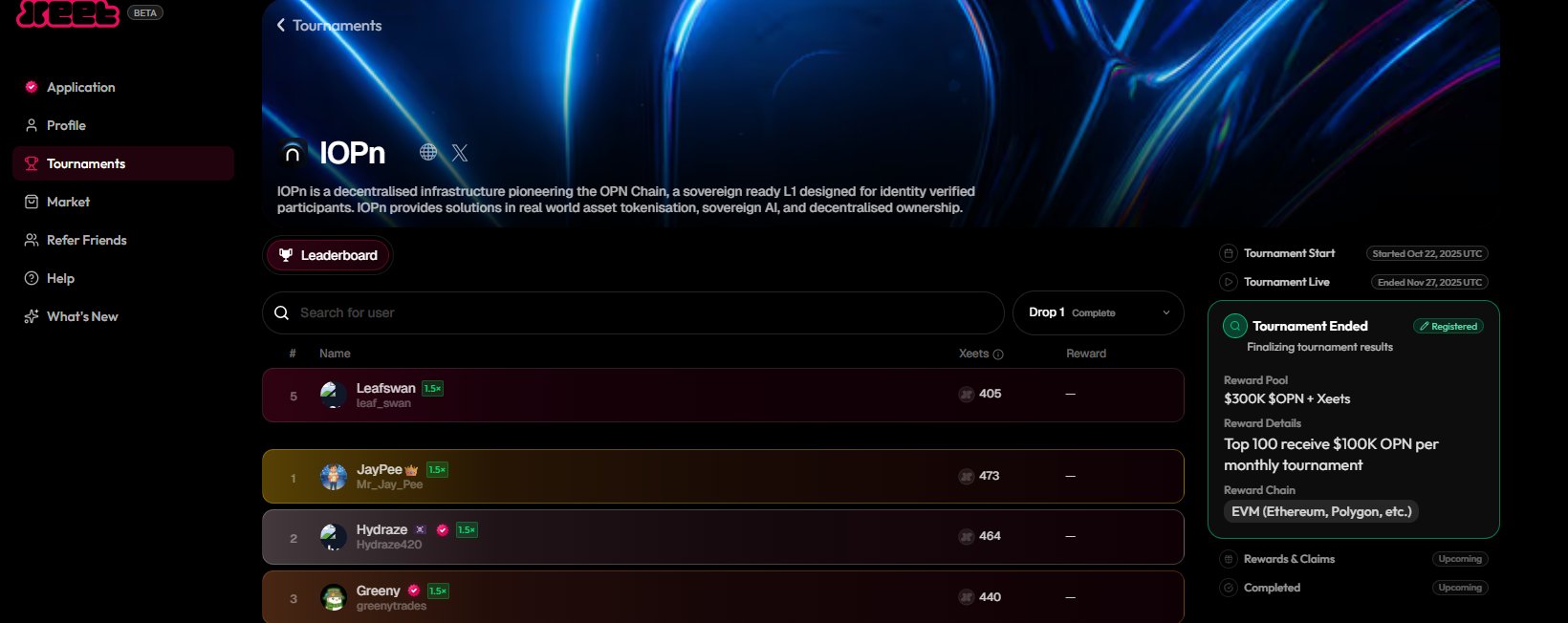This screenshot has height=623, width=1568.
Task: Open the Market page
Action: point(123,202)
